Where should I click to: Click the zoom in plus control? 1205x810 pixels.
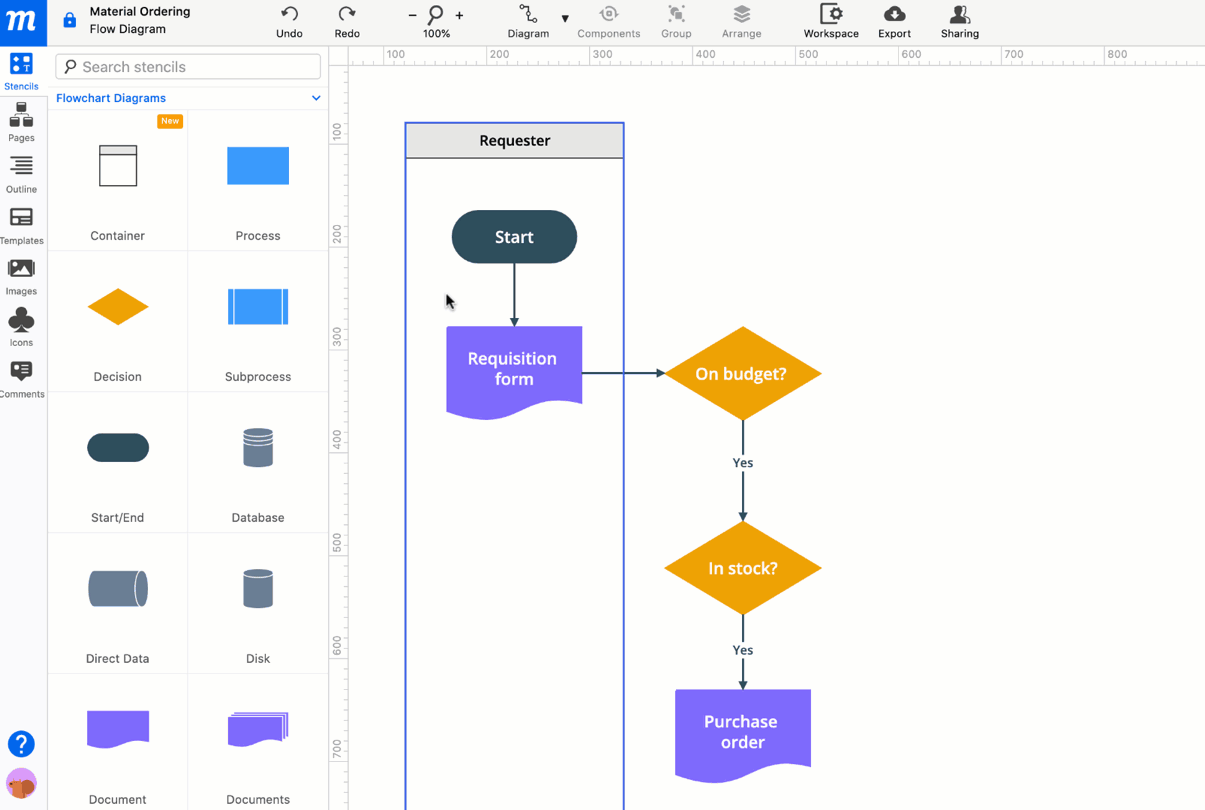(459, 17)
